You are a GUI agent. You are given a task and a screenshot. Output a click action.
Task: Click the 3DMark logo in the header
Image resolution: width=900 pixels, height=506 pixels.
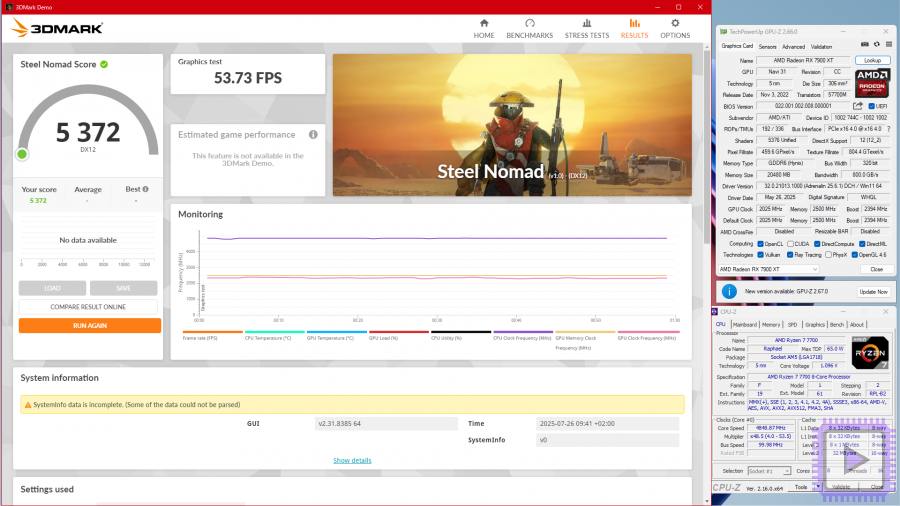[x=57, y=28]
